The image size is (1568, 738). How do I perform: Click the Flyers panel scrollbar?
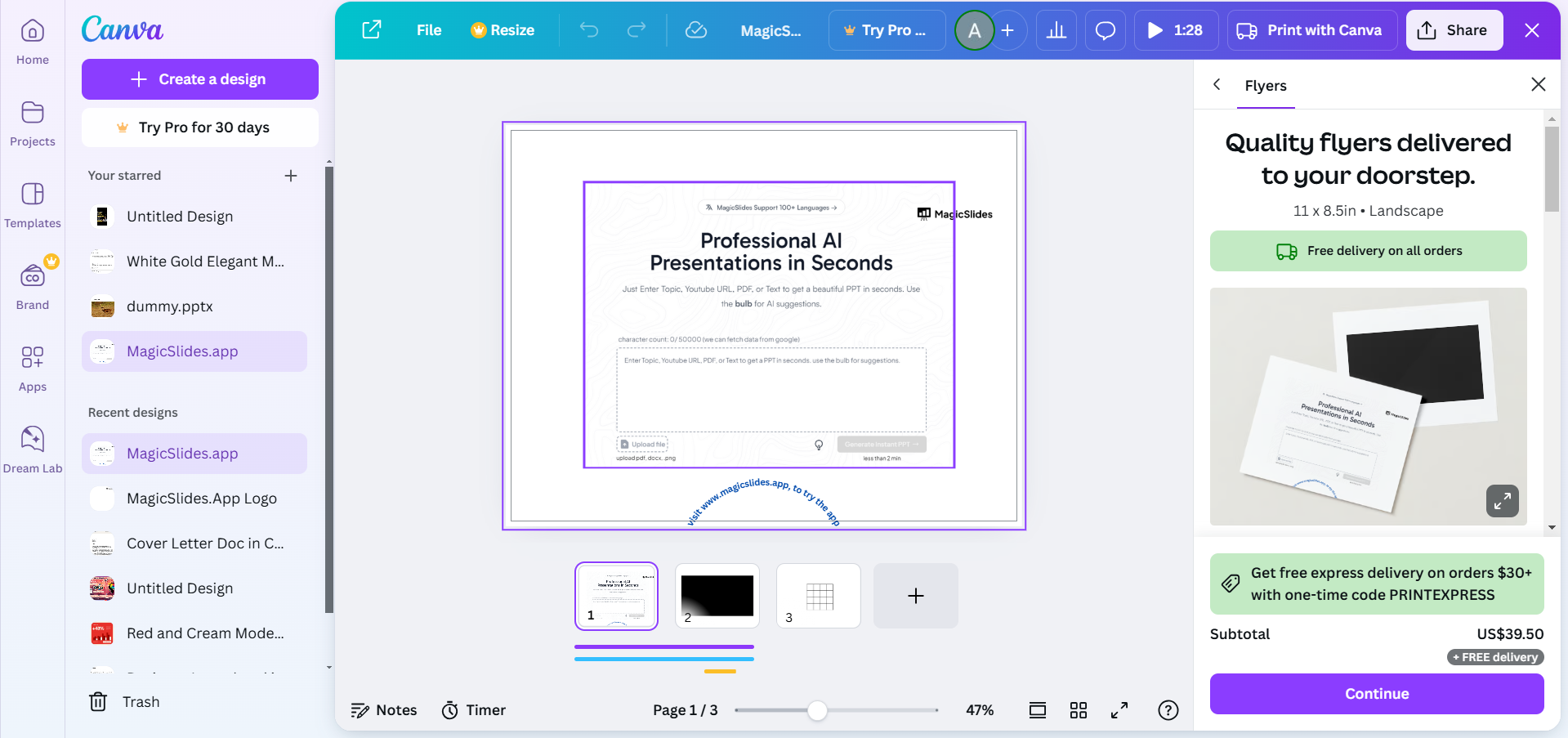[x=1552, y=169]
